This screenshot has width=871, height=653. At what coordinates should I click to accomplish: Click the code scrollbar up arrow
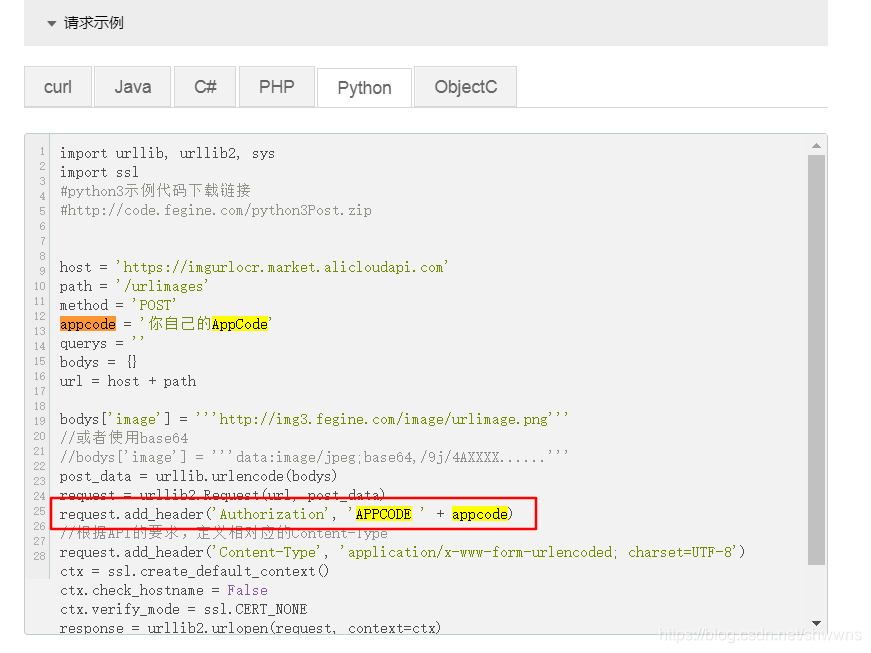[816, 146]
